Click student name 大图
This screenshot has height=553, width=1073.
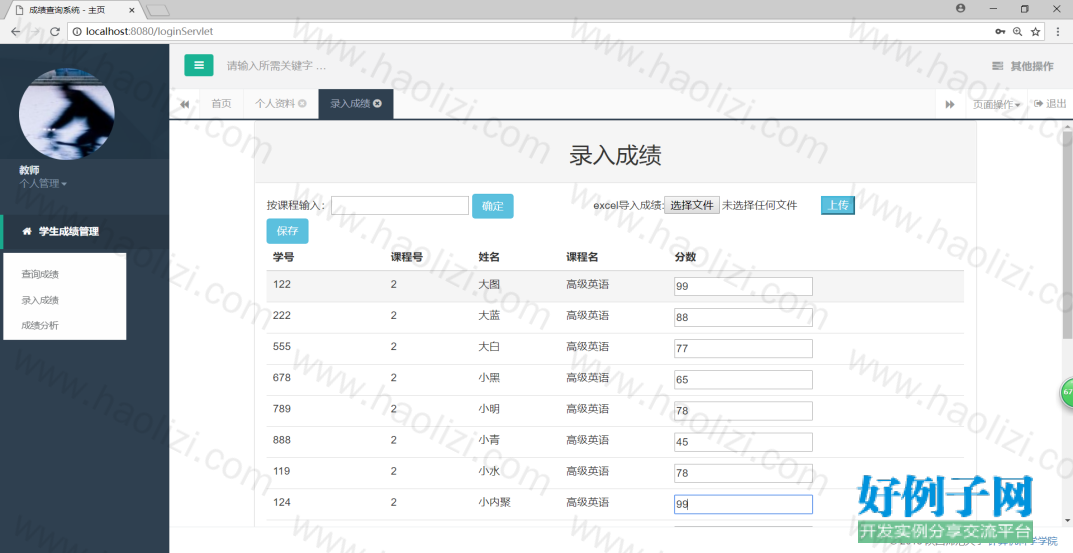(x=489, y=284)
